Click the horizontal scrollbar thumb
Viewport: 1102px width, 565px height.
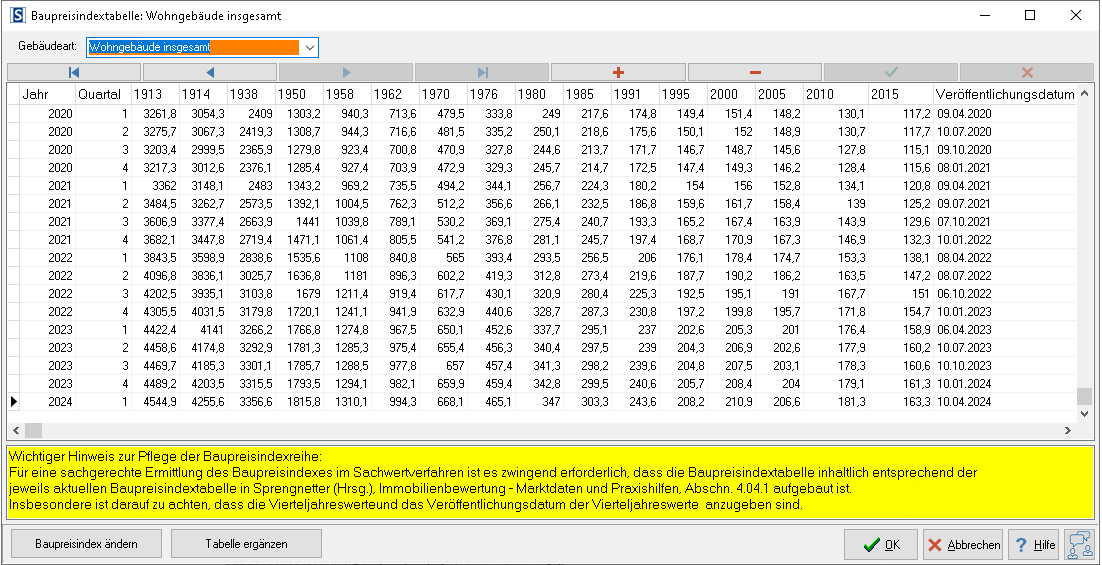click(33, 430)
